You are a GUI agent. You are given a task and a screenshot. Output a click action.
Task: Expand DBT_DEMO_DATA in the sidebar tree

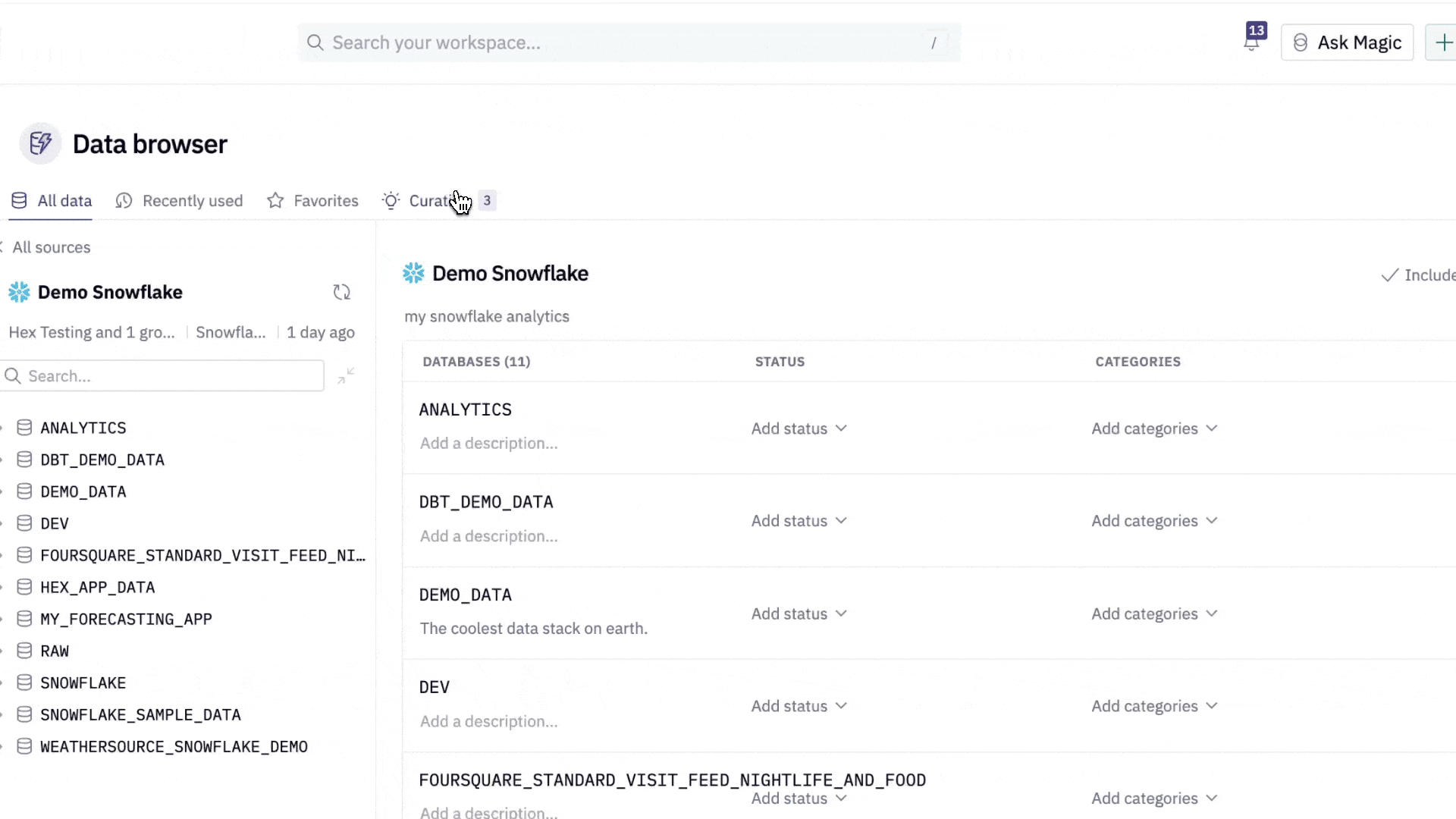(x=2, y=460)
